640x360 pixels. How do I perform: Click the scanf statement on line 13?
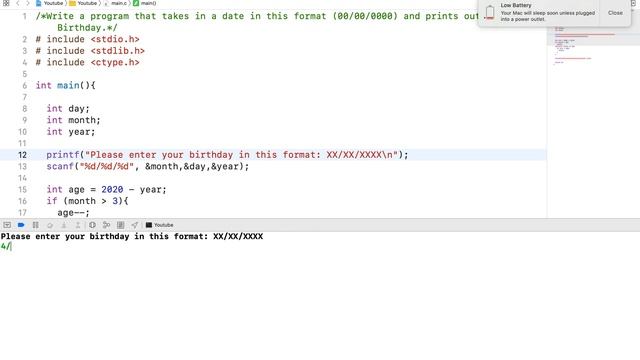click(x=147, y=167)
